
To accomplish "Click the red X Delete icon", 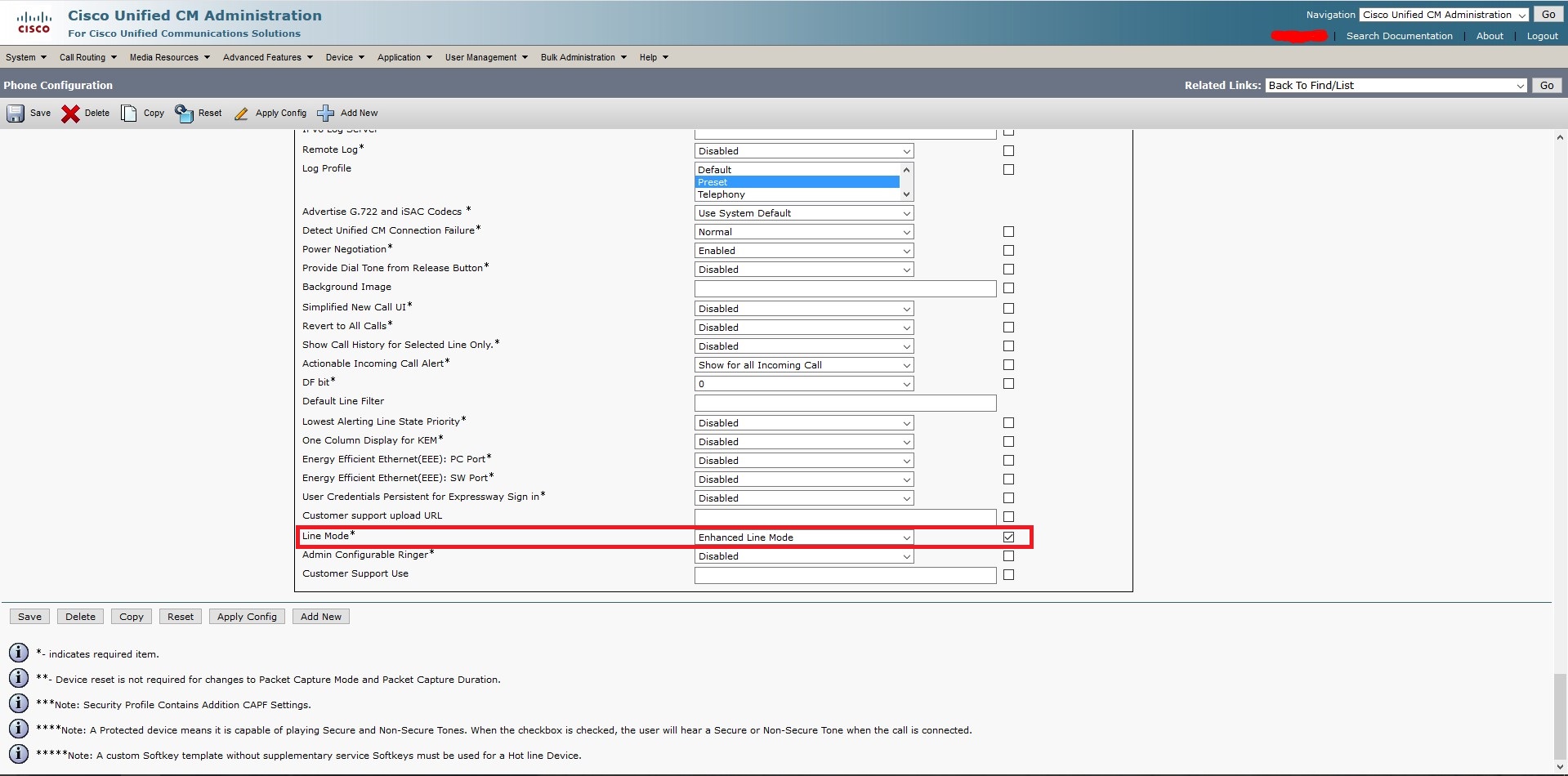I will (x=70, y=114).
